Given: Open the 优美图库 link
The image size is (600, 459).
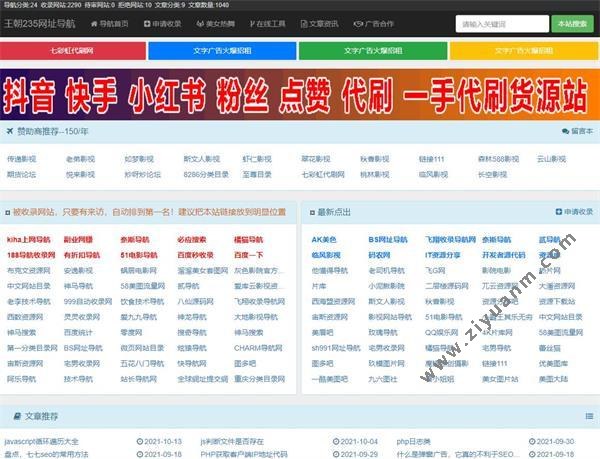Looking at the screenshot, I should click(553, 363).
